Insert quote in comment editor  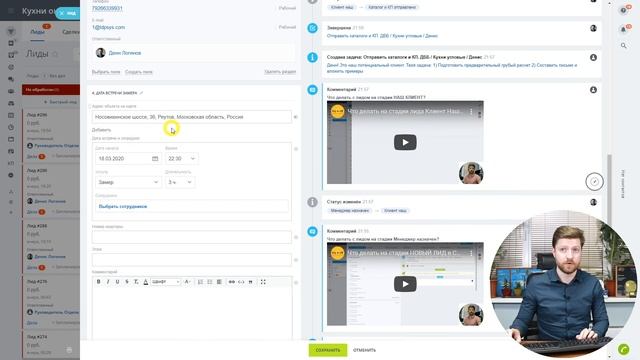tap(250, 282)
